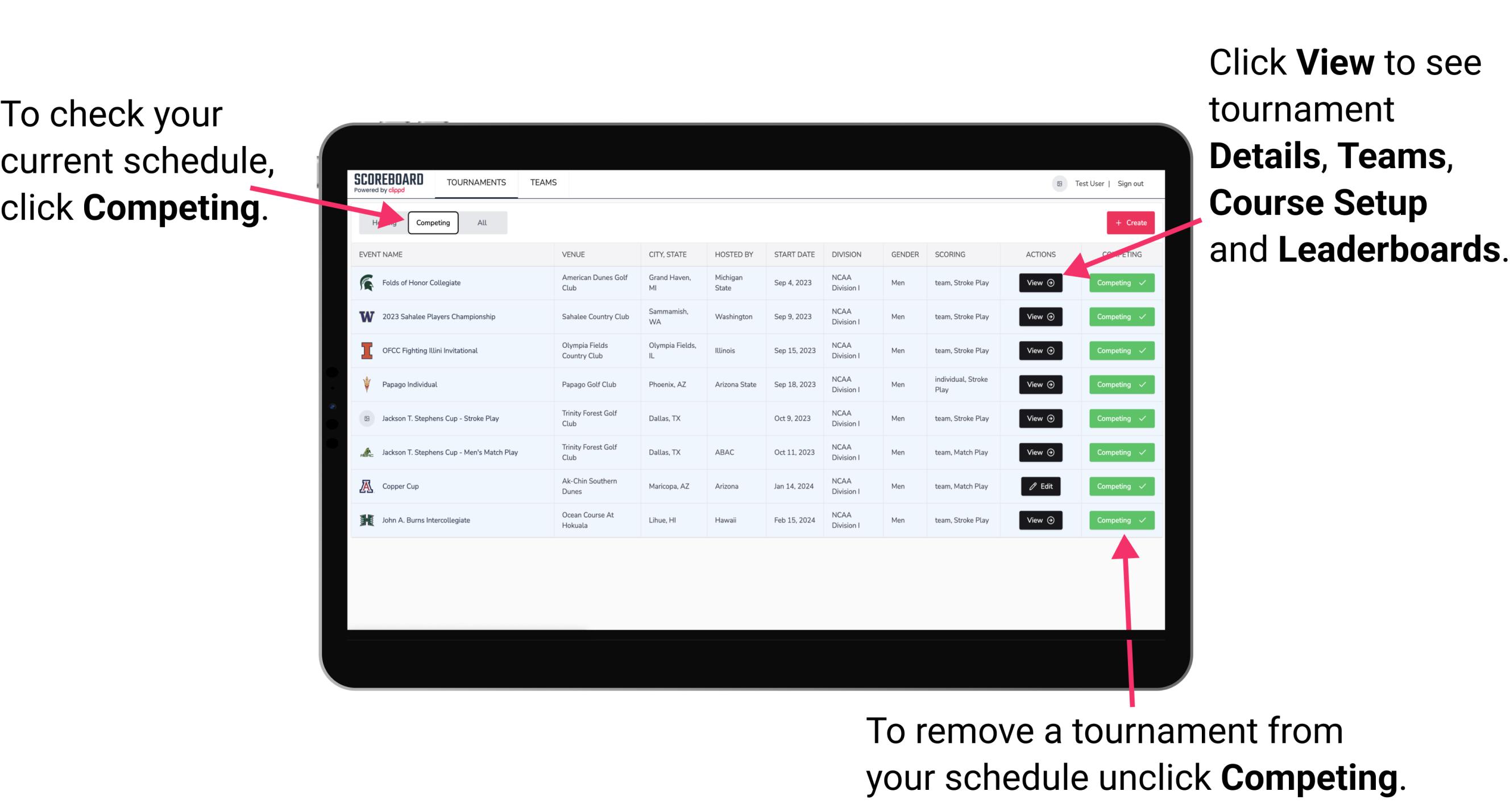
Task: Select the All filter tab
Action: tap(481, 222)
